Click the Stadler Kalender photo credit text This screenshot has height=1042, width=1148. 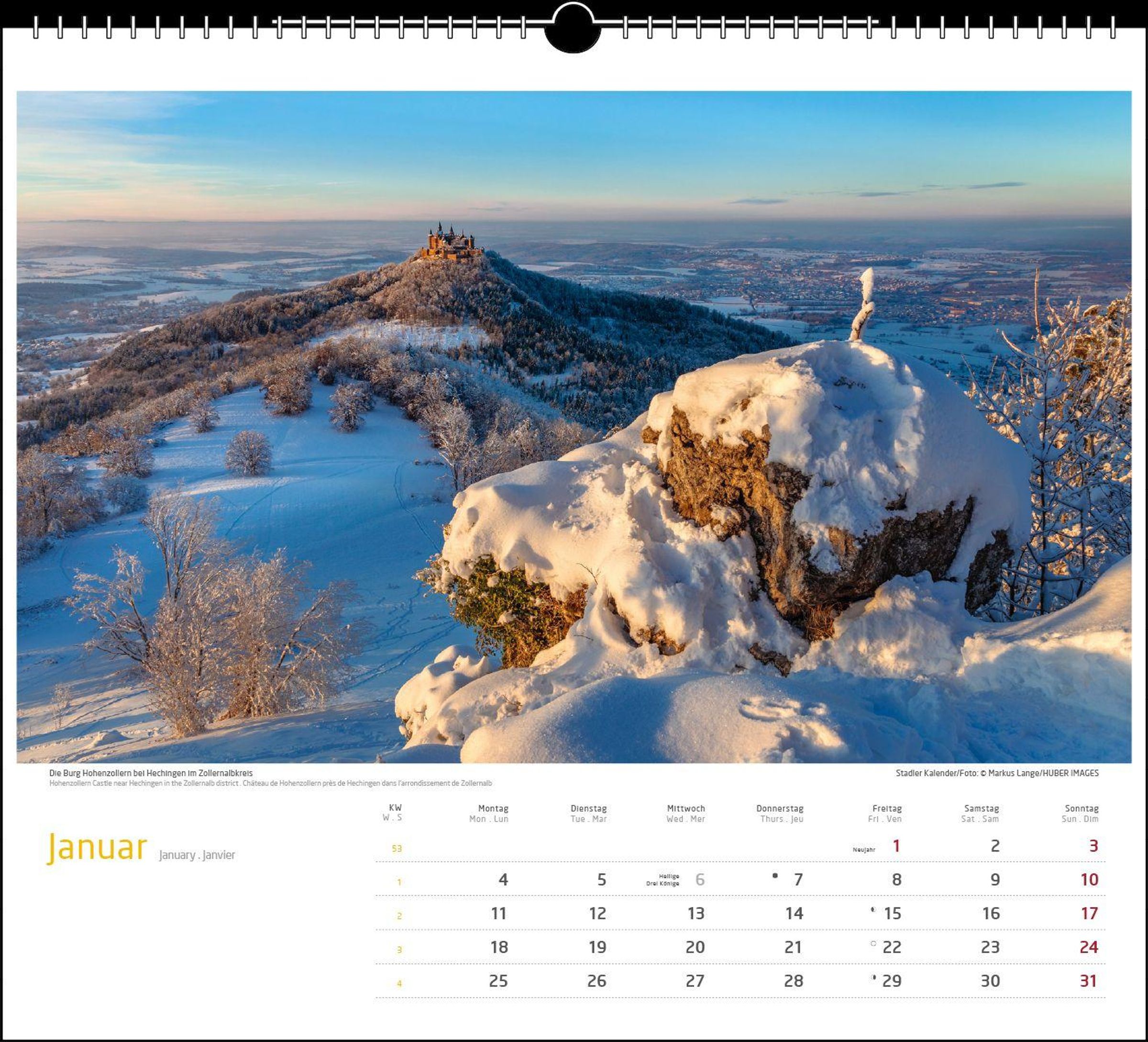[996, 773]
